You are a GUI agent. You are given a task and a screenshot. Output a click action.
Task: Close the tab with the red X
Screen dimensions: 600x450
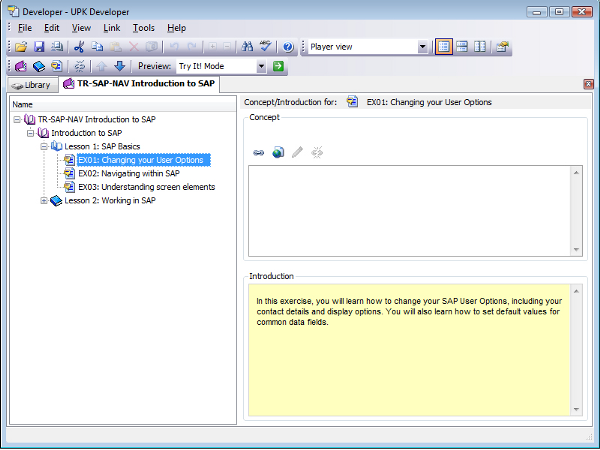click(588, 84)
